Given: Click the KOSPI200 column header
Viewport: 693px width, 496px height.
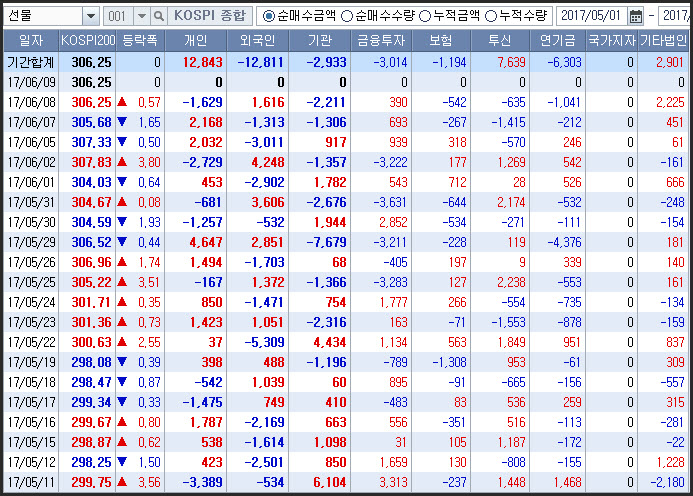Looking at the screenshot, I should click(88, 41).
